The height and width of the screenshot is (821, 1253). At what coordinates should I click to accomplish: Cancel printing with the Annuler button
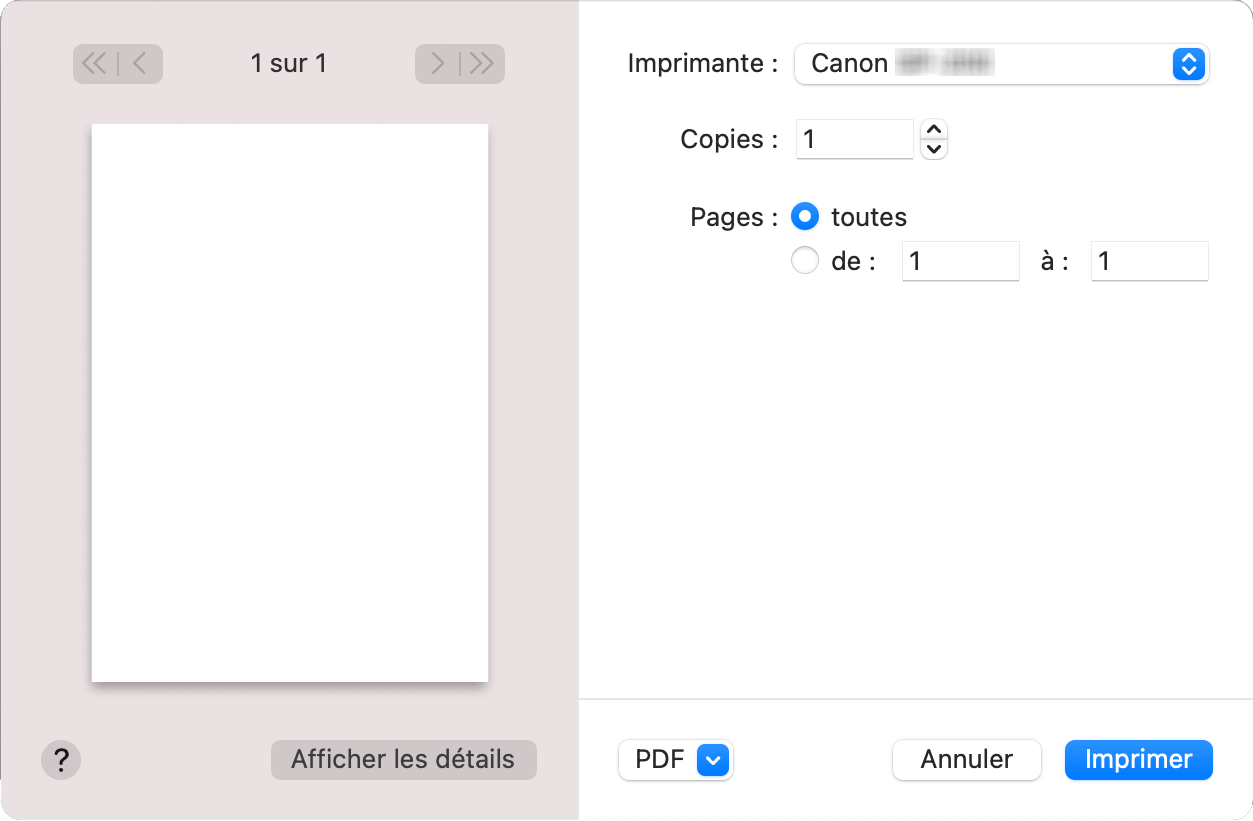tap(966, 760)
